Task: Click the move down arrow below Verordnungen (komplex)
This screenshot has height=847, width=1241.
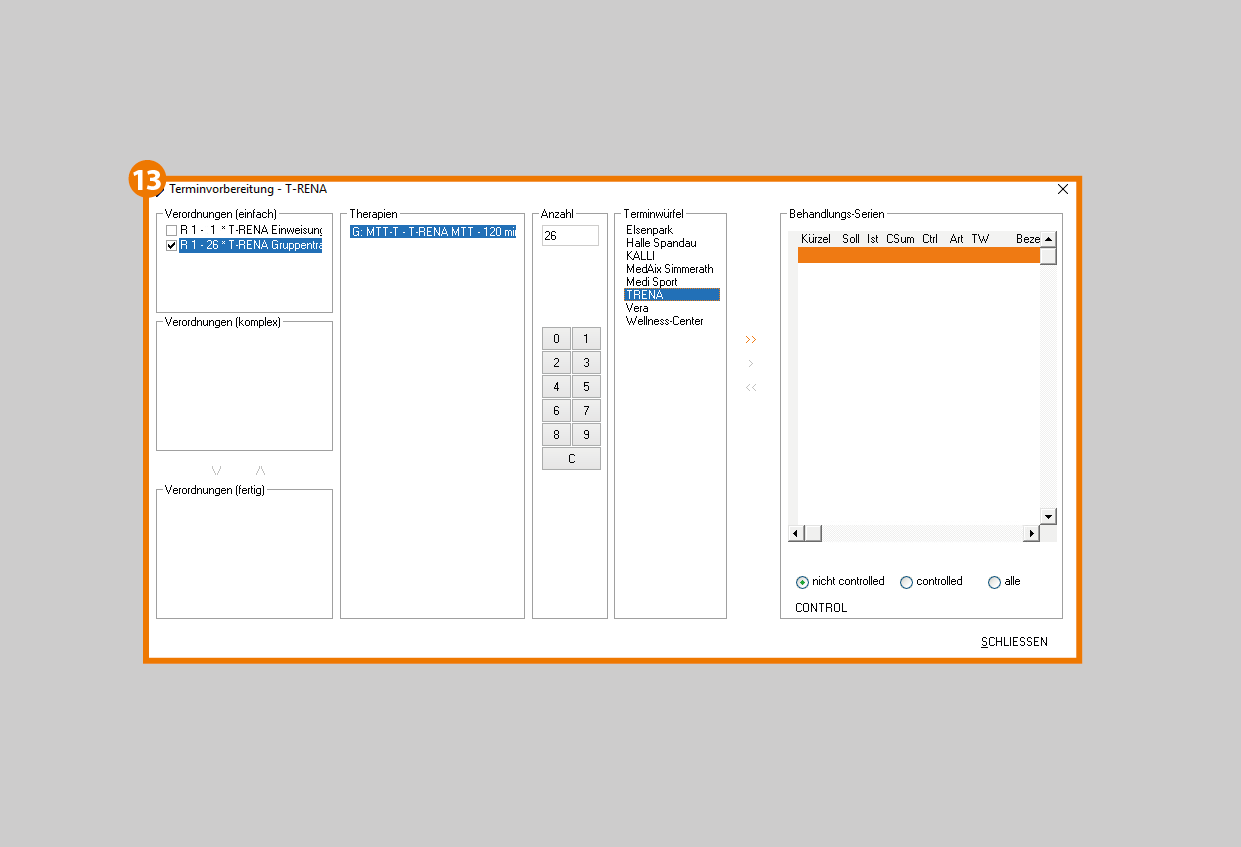Action: [x=216, y=470]
